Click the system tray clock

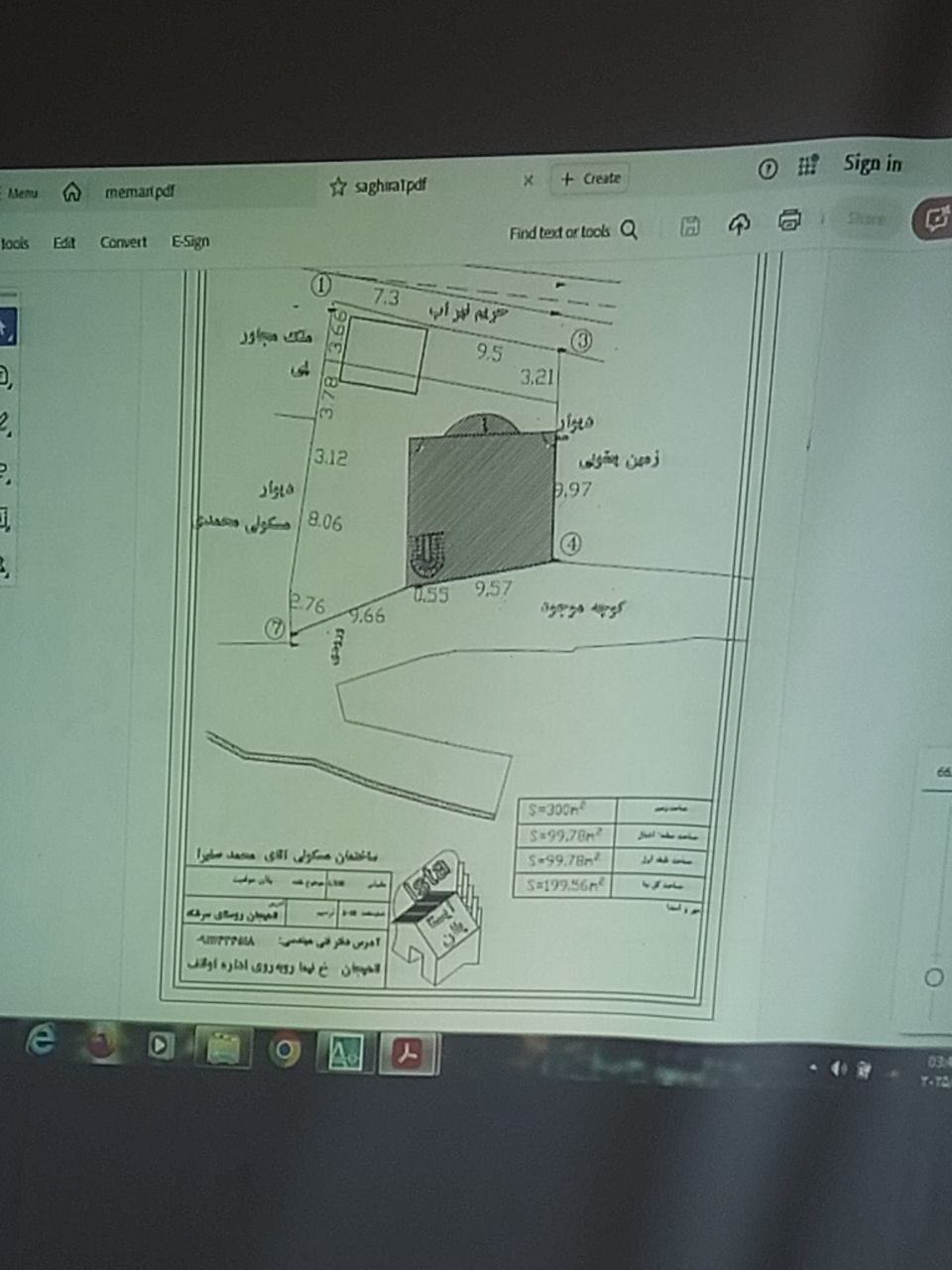(x=937, y=1072)
